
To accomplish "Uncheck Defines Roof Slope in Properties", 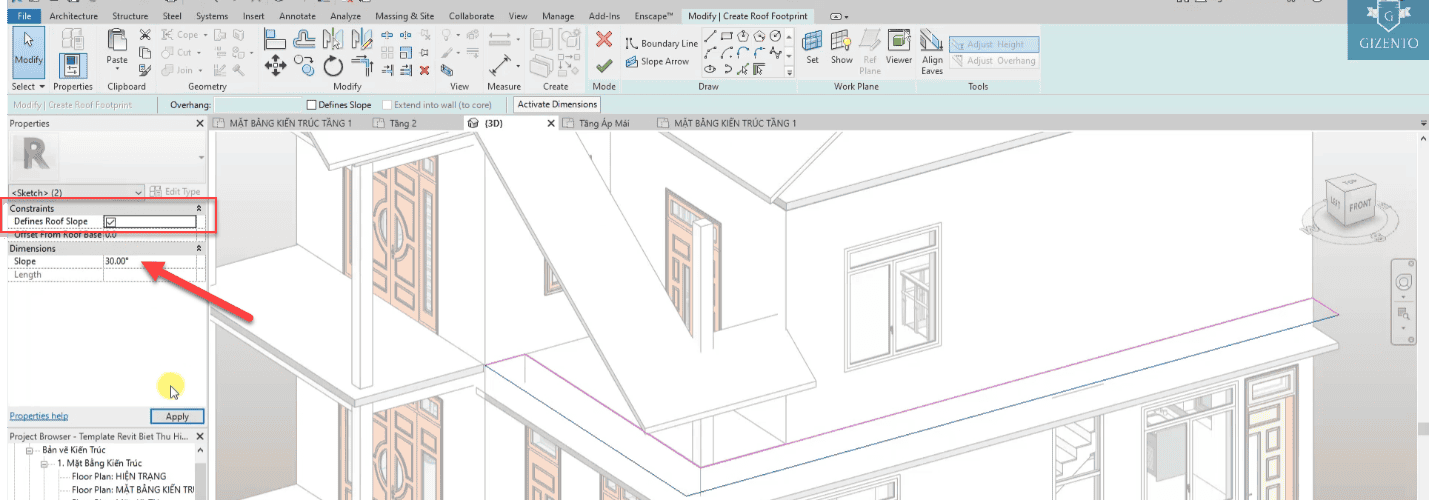I will pos(111,222).
